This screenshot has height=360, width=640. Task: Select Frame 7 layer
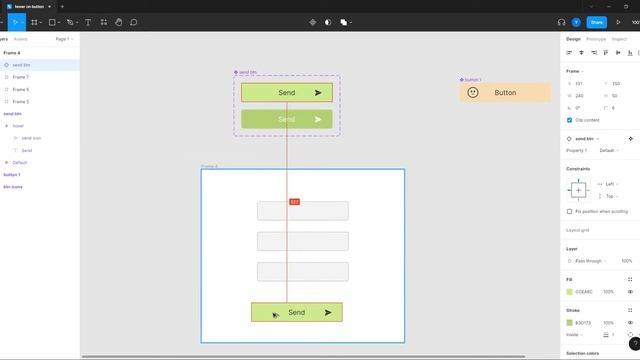pyautogui.click(x=40, y=77)
